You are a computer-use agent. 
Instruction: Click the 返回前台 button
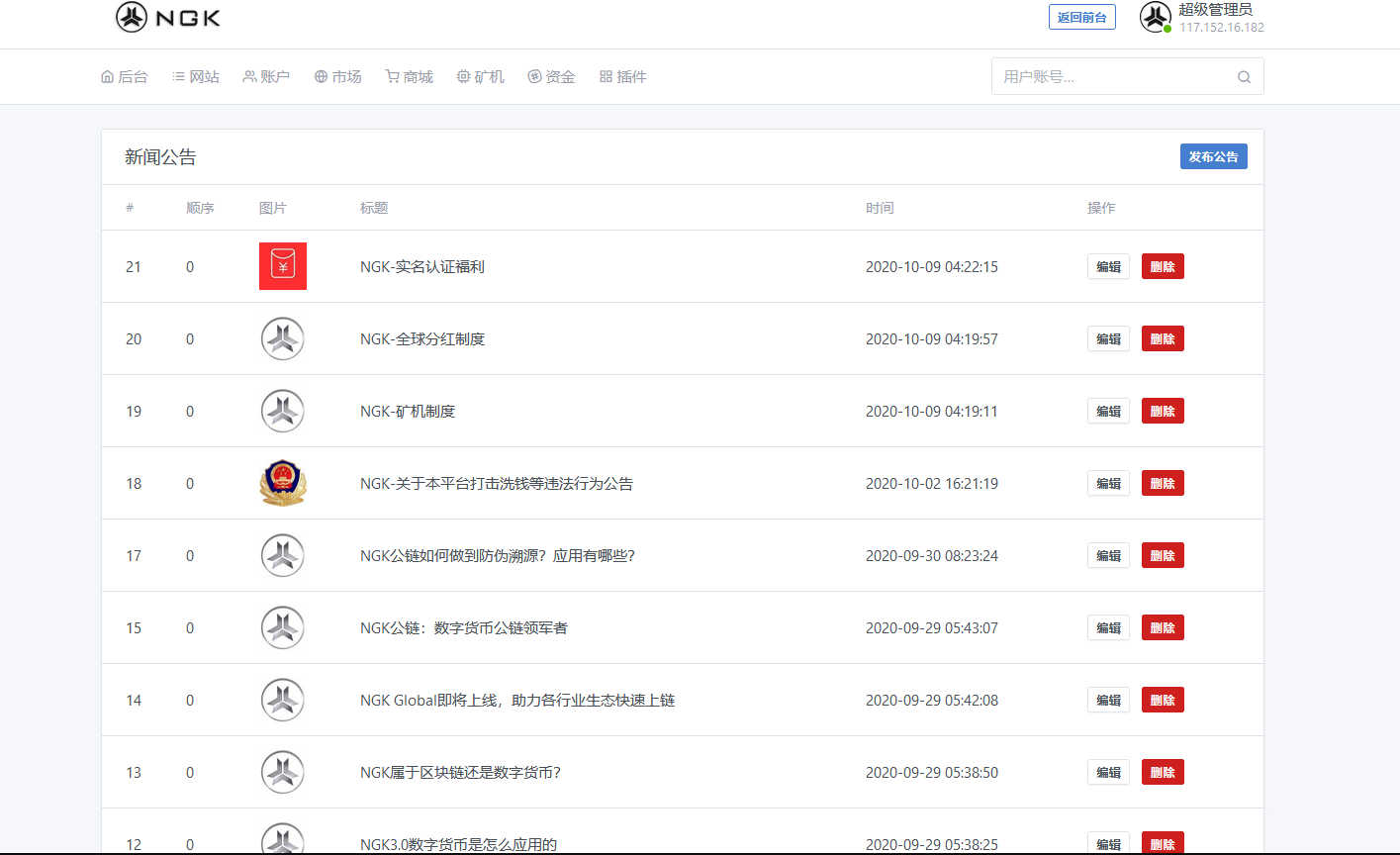tap(1082, 17)
